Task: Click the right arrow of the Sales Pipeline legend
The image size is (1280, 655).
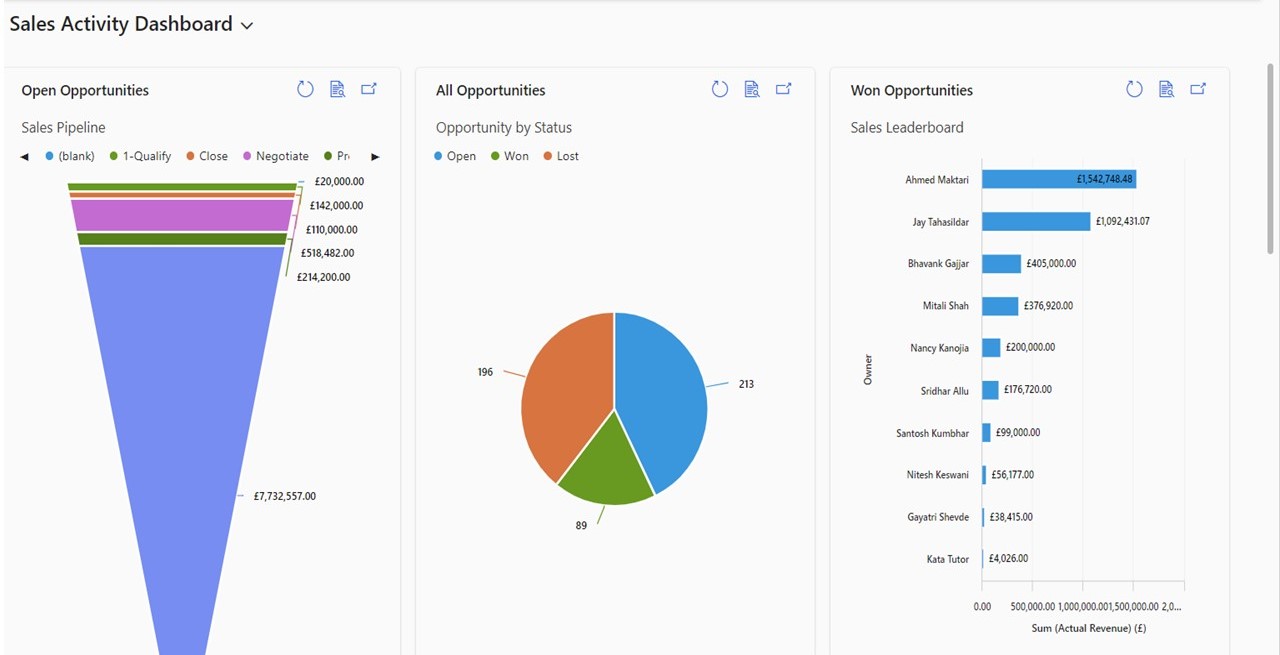Action: [x=375, y=157]
